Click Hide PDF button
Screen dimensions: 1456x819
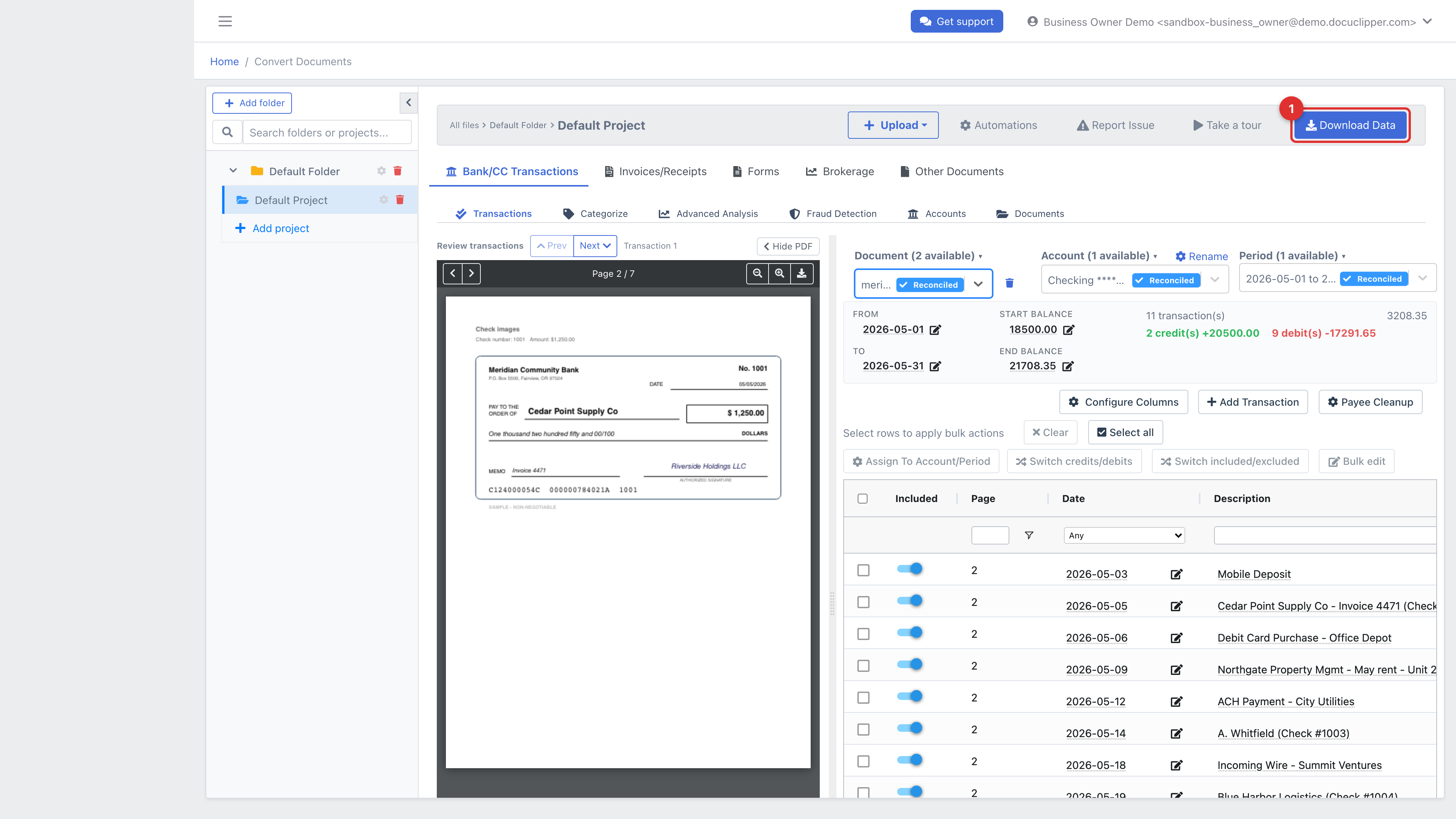point(788,246)
